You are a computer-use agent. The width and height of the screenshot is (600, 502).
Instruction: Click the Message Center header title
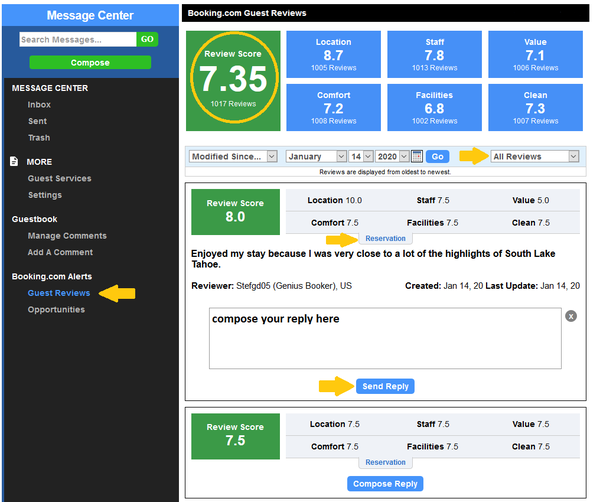pos(90,15)
